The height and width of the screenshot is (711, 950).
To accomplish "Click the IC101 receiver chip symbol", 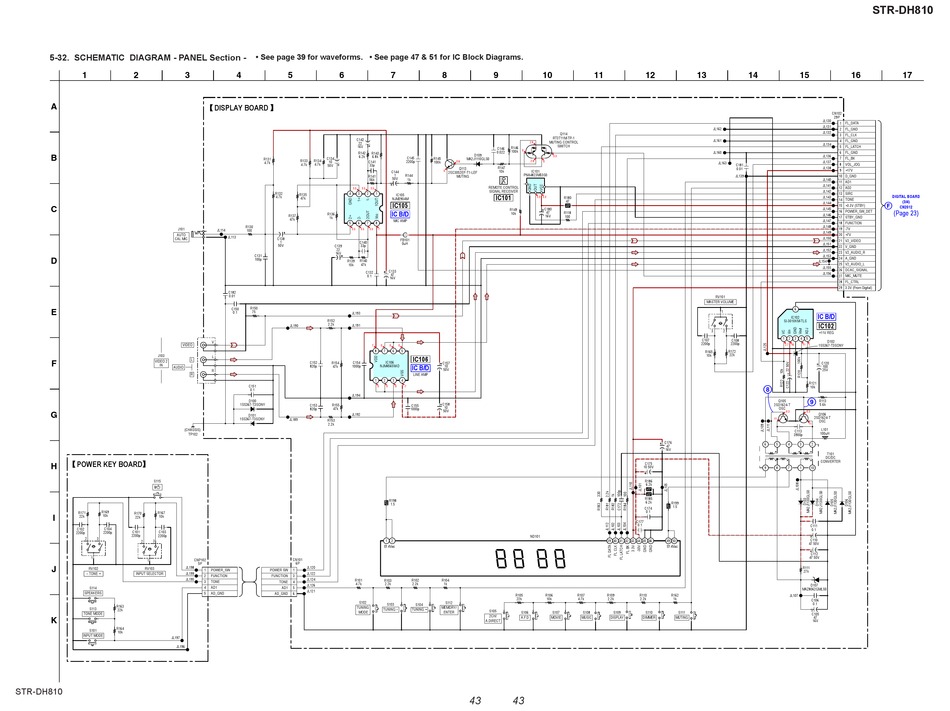I will pos(536,188).
